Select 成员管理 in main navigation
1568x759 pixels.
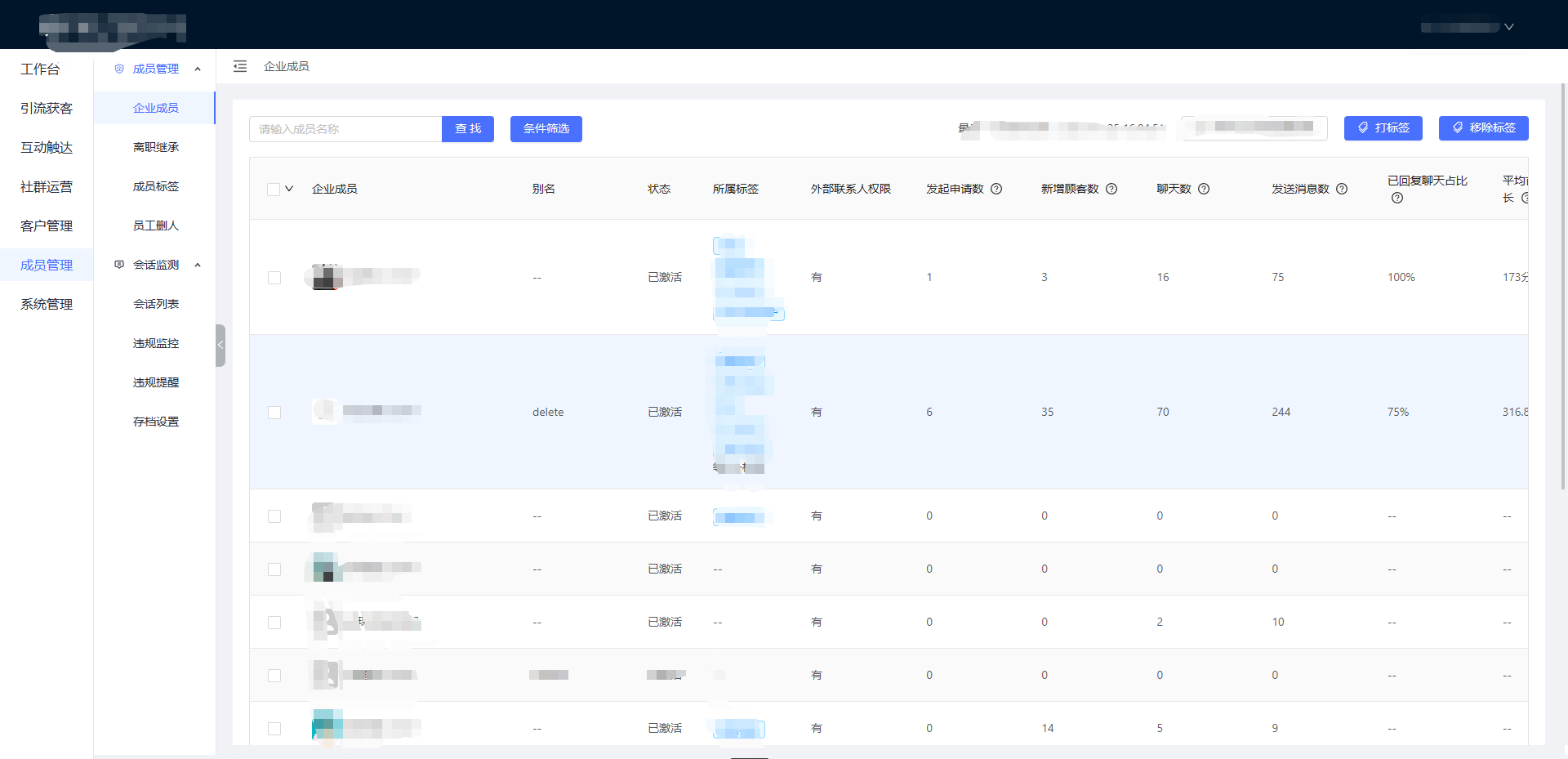click(47, 266)
